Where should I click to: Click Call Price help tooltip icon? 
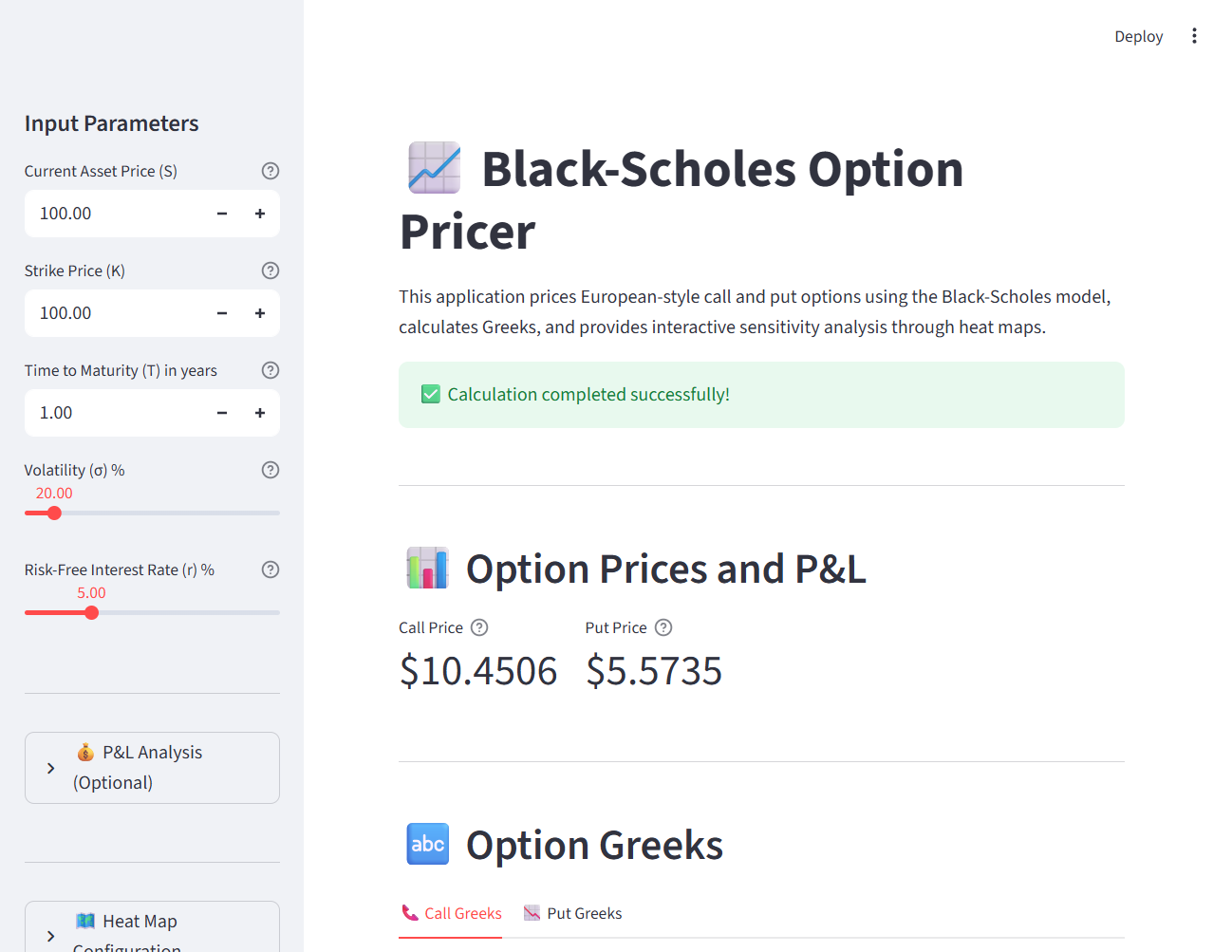(479, 627)
